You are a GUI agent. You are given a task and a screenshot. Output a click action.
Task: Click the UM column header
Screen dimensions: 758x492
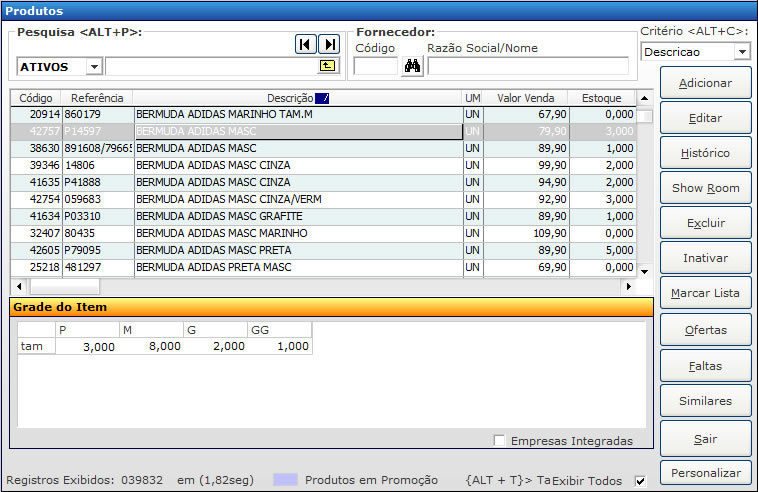[x=473, y=98]
